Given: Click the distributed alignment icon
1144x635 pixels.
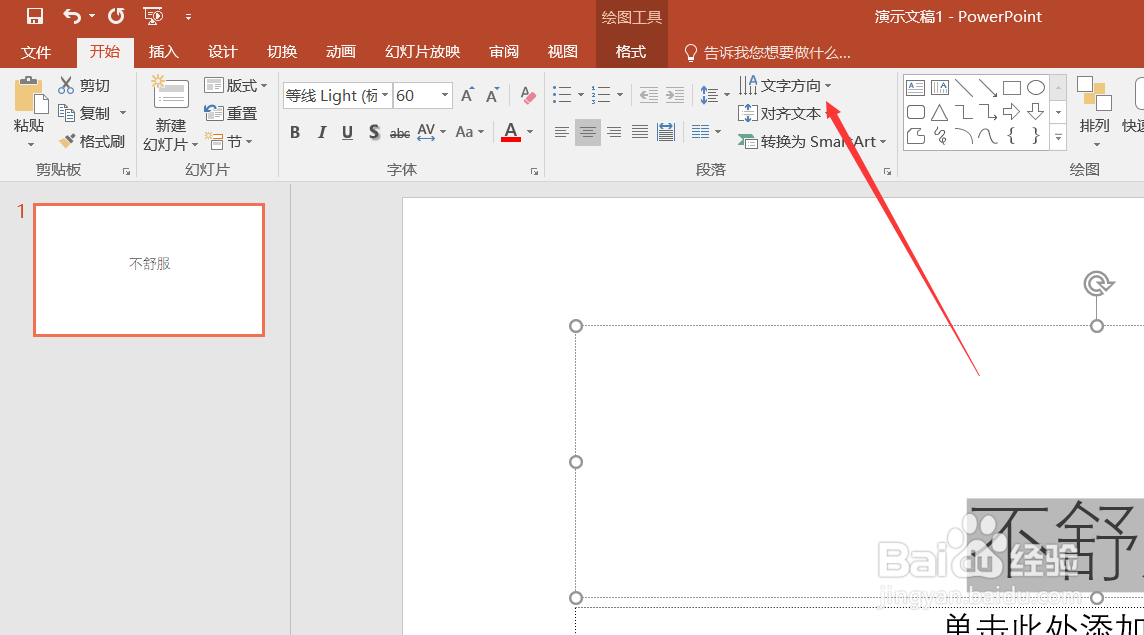Looking at the screenshot, I should [x=666, y=132].
